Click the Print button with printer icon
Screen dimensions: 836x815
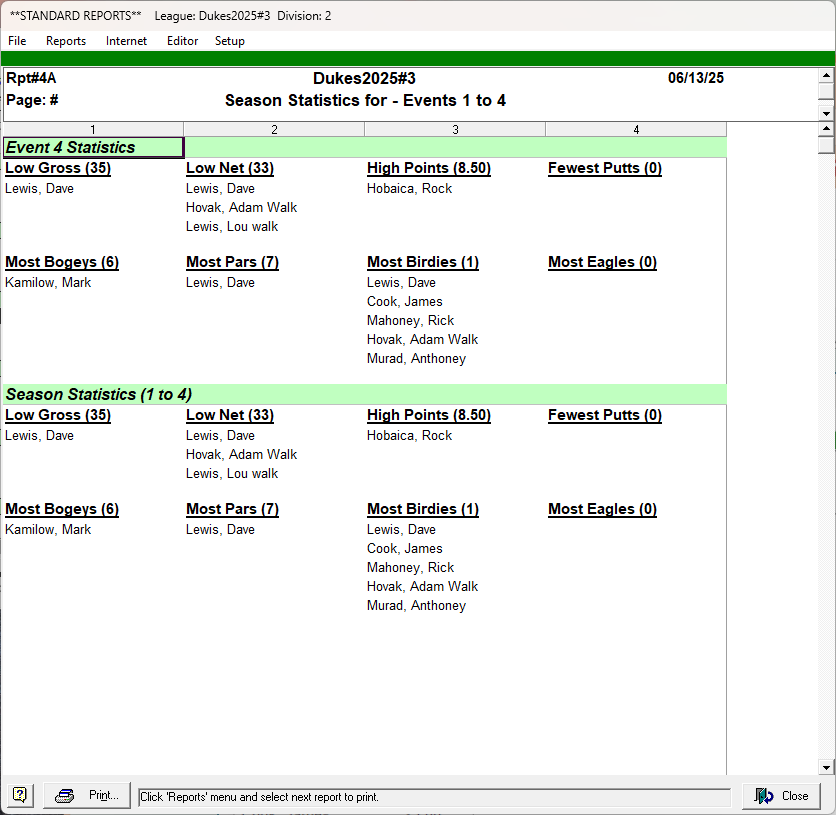(x=87, y=796)
